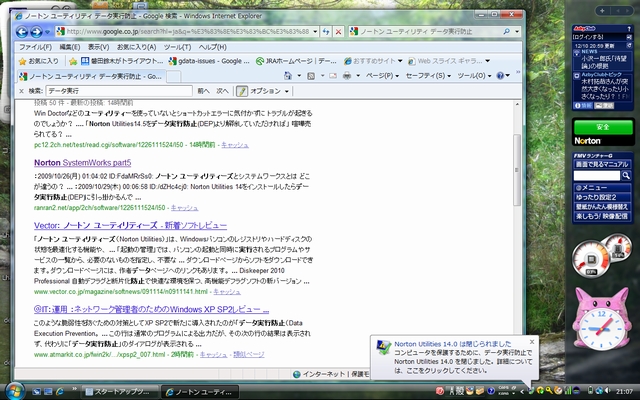
Task: Open the お気に入り(A) menu
Action: [x=136, y=47]
